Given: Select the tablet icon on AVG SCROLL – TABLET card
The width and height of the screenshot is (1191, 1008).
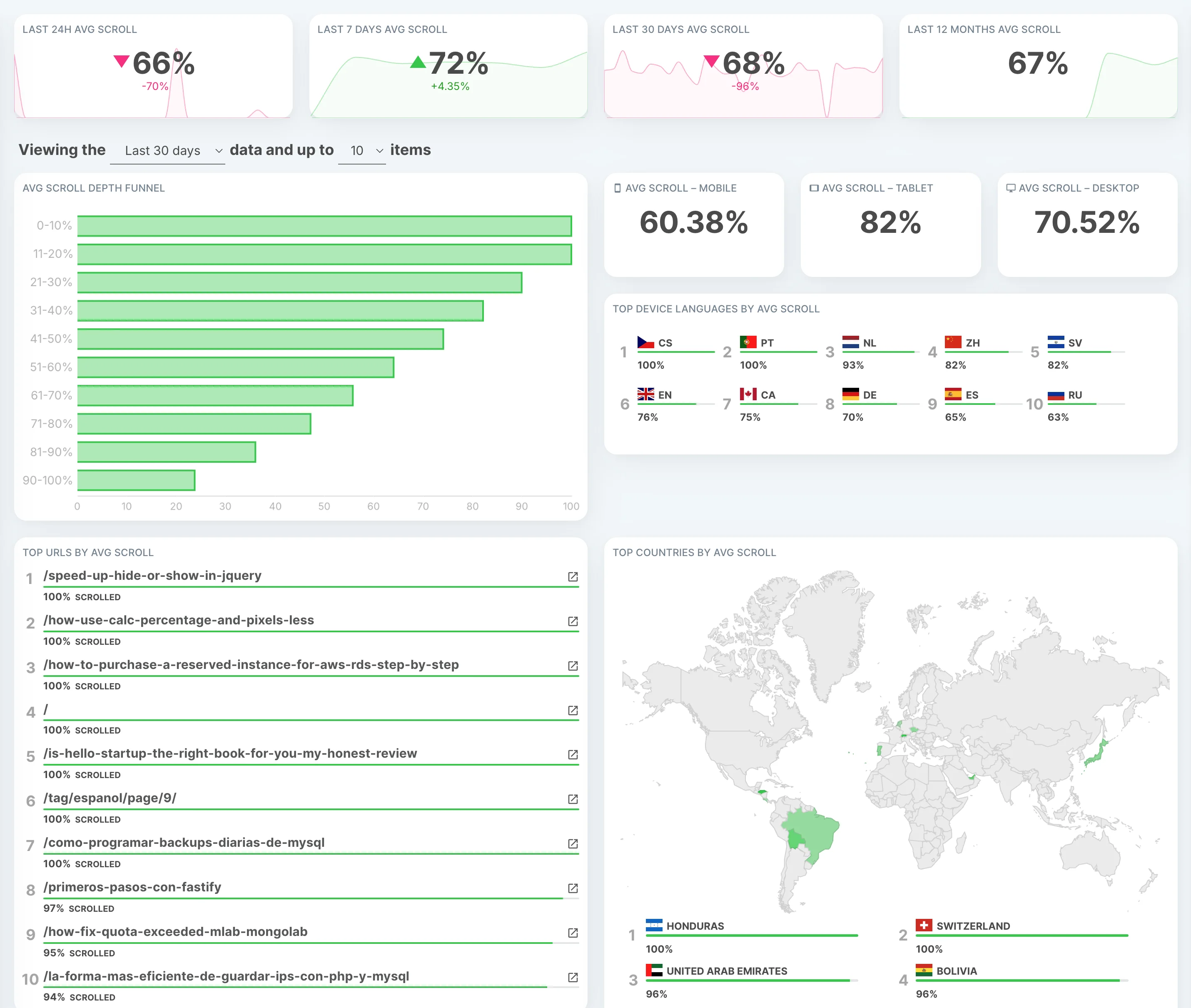Looking at the screenshot, I should [x=813, y=187].
